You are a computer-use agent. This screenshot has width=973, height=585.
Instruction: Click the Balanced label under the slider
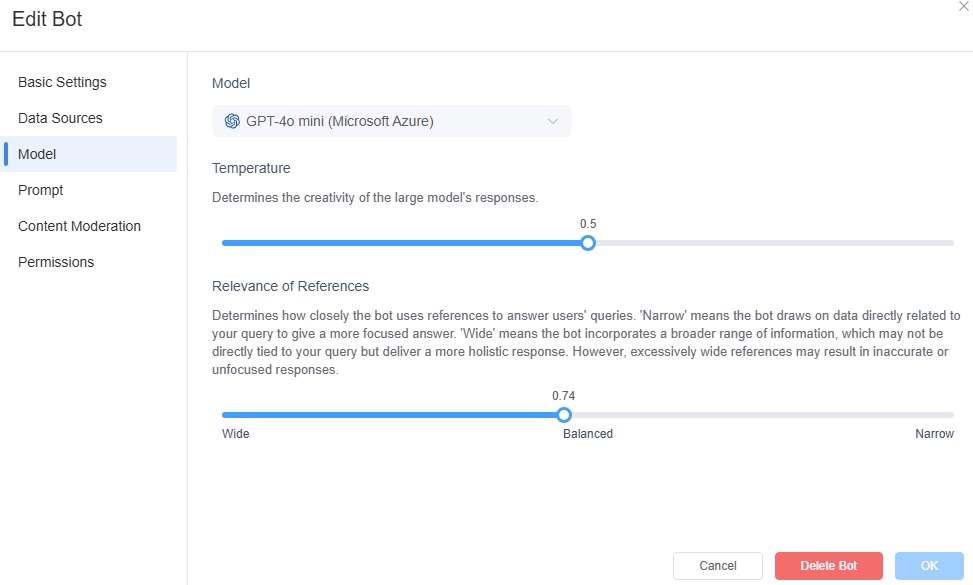click(x=588, y=434)
